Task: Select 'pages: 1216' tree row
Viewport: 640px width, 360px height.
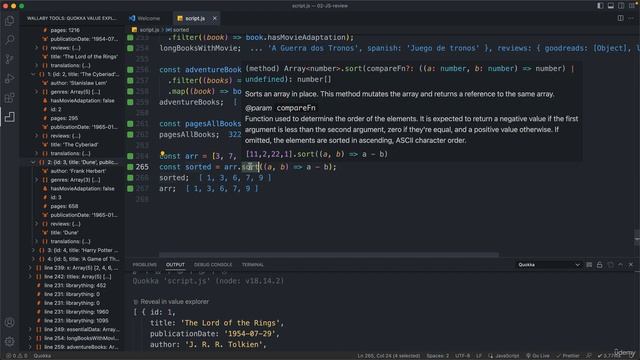Action: coord(72,30)
